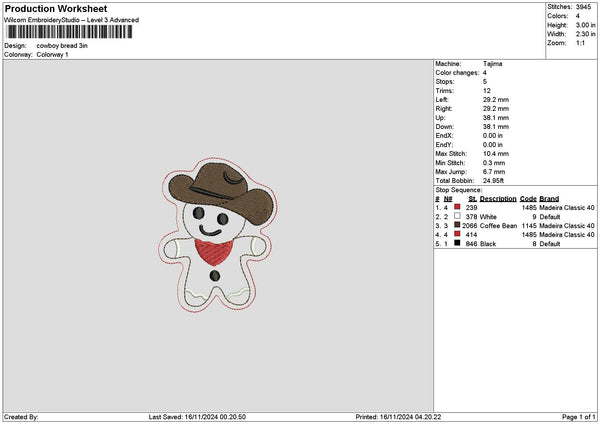Click thread code "1145" in Coffee Bean row

tap(529, 226)
